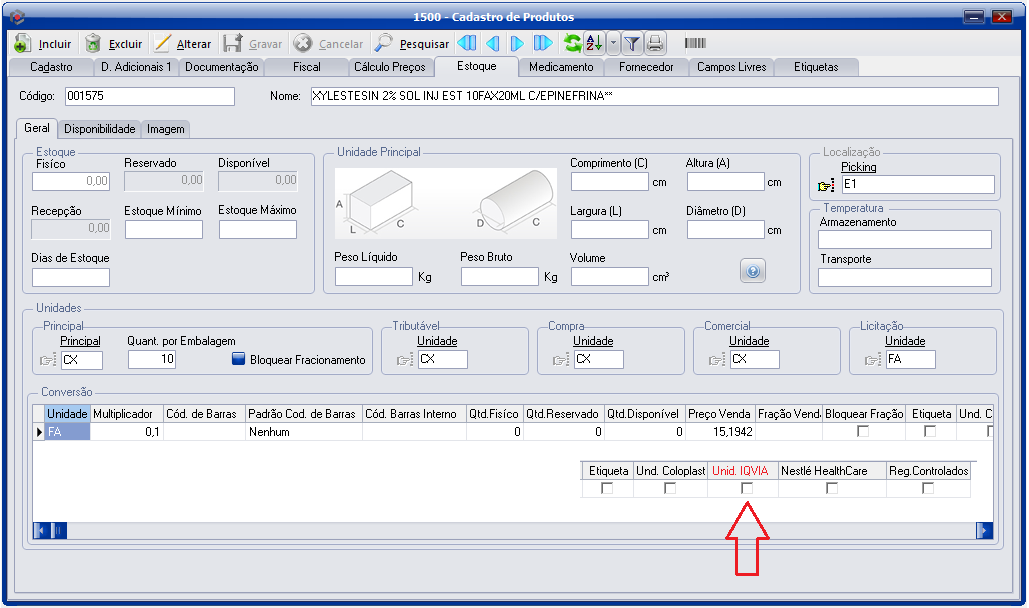Click the green refresh icon
This screenshot has height=608, width=1029.
(x=573, y=44)
